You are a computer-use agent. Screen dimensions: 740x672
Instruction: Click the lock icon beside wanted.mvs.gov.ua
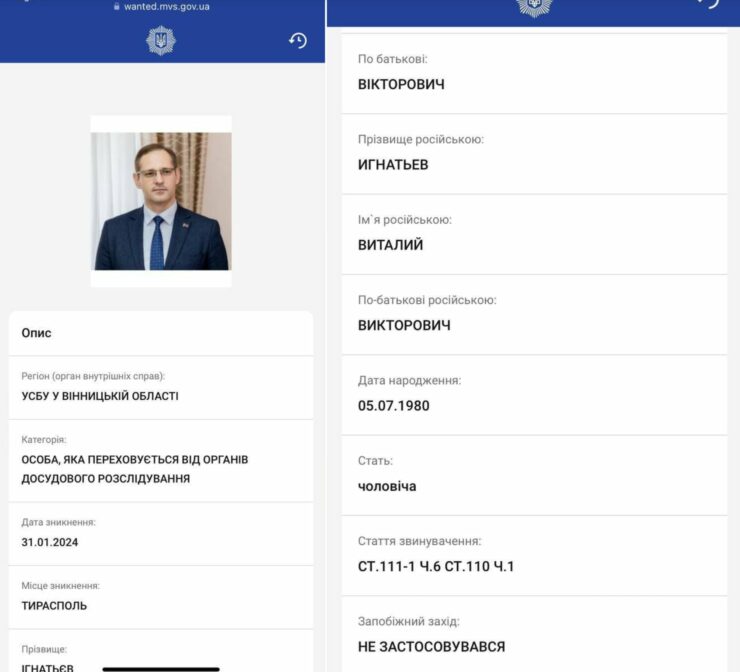(x=117, y=7)
